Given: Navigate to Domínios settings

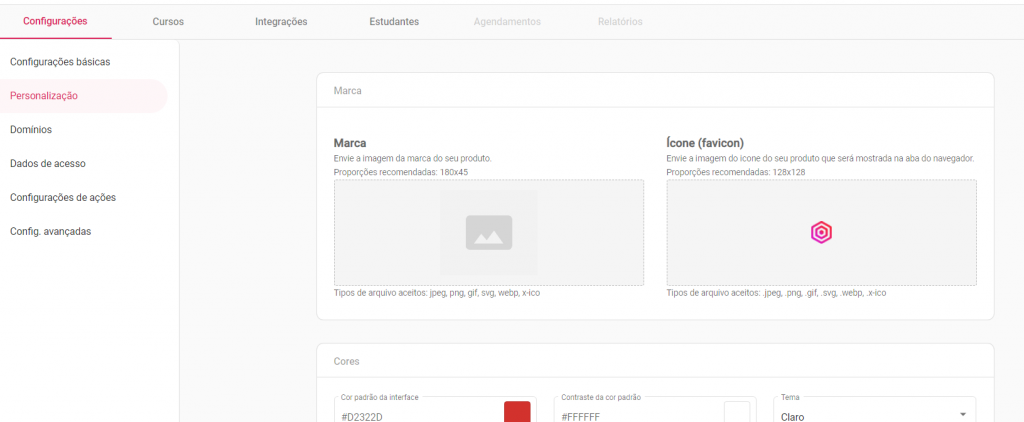Looking at the screenshot, I should (x=31, y=130).
